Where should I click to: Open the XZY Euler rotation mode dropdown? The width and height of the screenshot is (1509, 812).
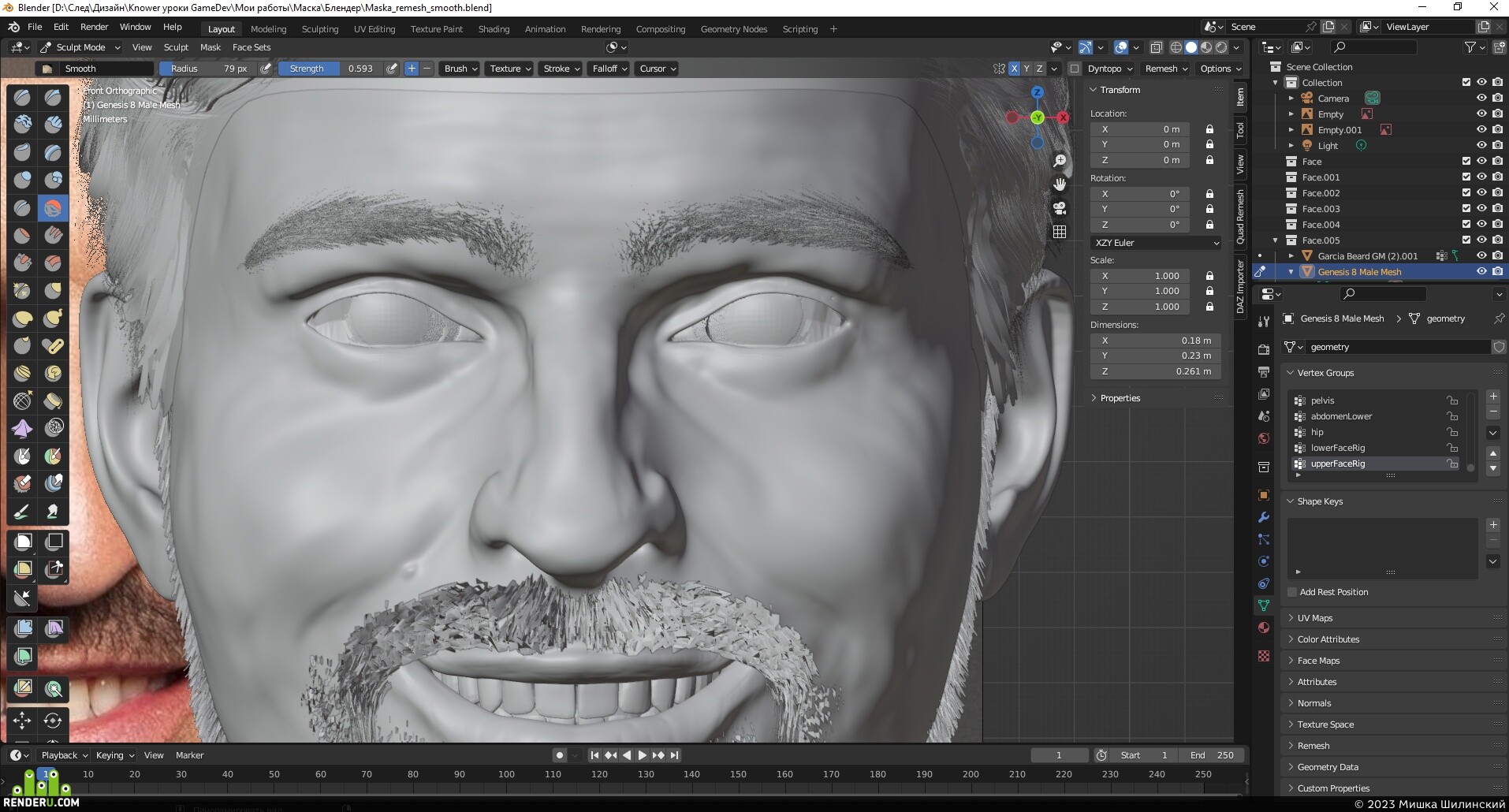pos(1157,243)
